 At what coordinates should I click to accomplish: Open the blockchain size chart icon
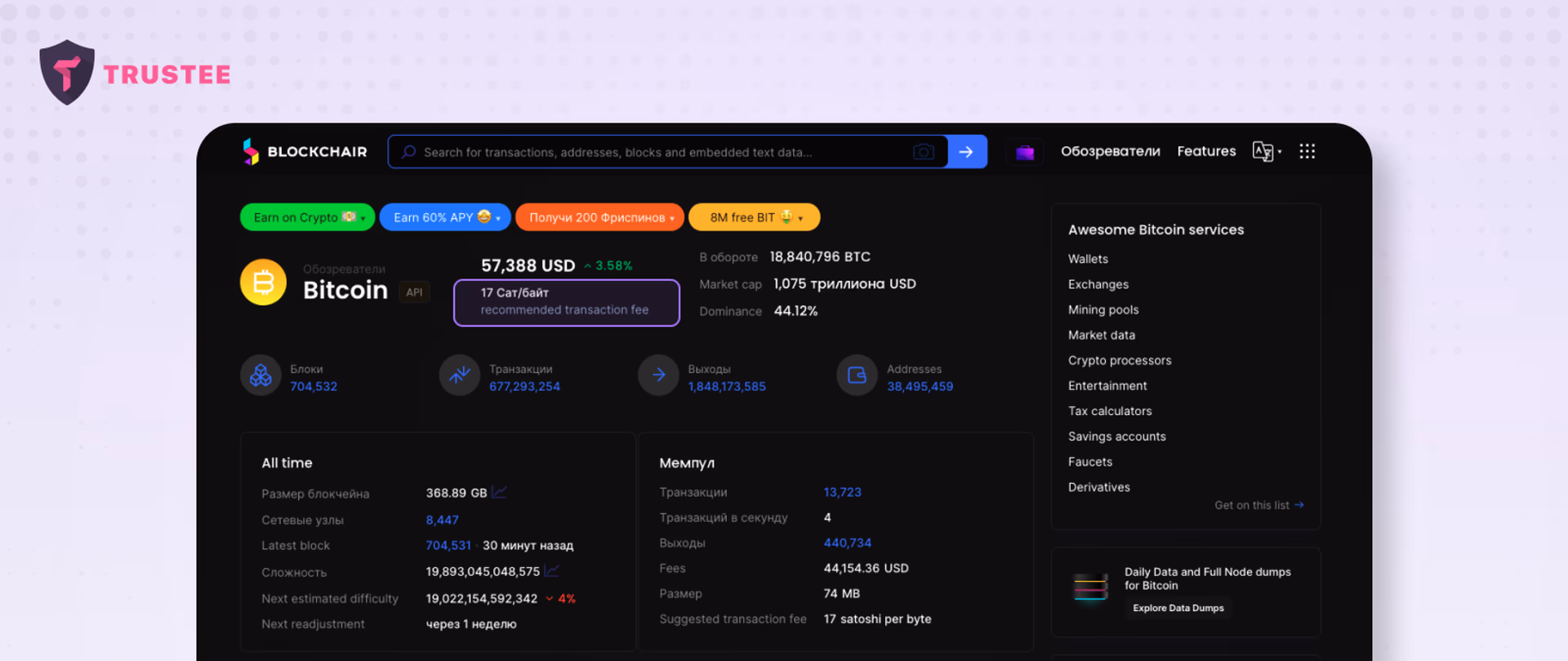500,492
